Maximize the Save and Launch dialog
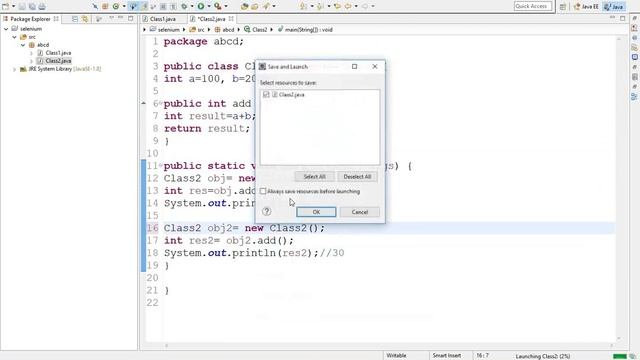 [x=354, y=67]
